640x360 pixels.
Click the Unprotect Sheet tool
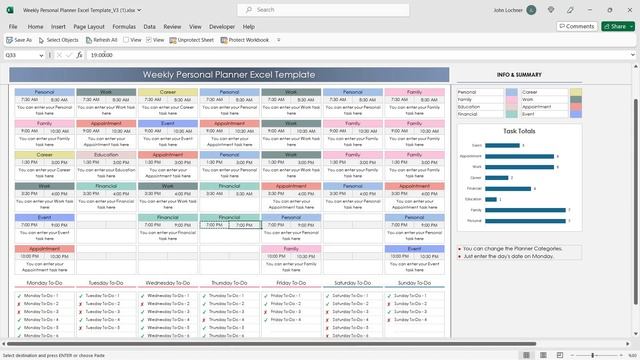click(x=191, y=40)
